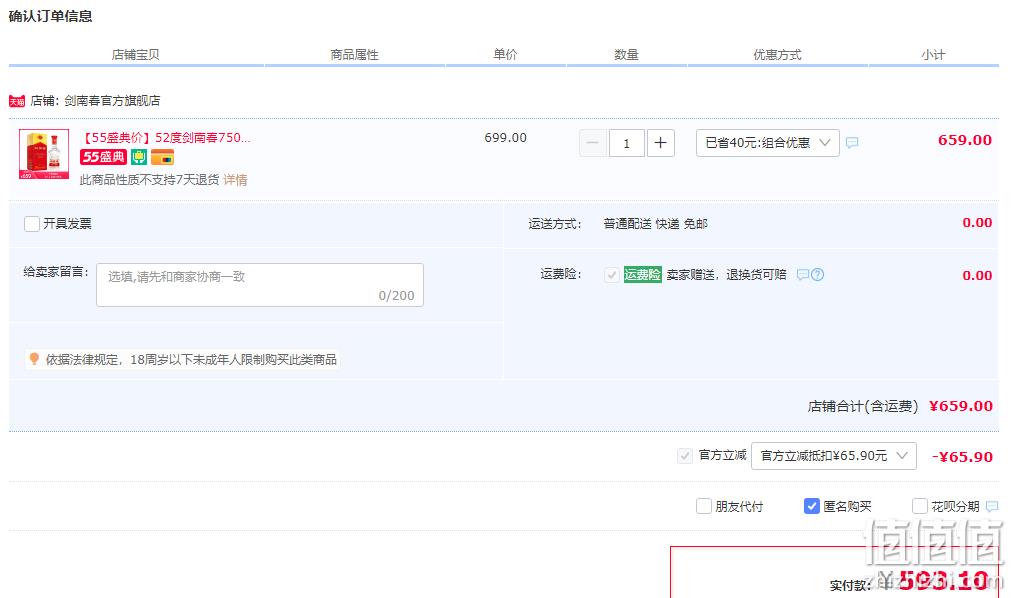Click the unit price 699.00

coord(505,138)
